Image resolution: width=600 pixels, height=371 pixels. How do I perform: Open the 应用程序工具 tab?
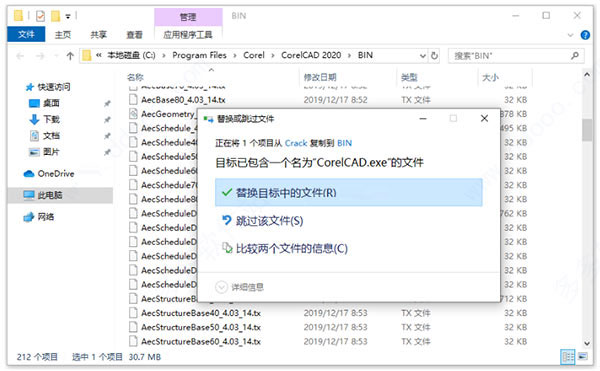tap(188, 35)
